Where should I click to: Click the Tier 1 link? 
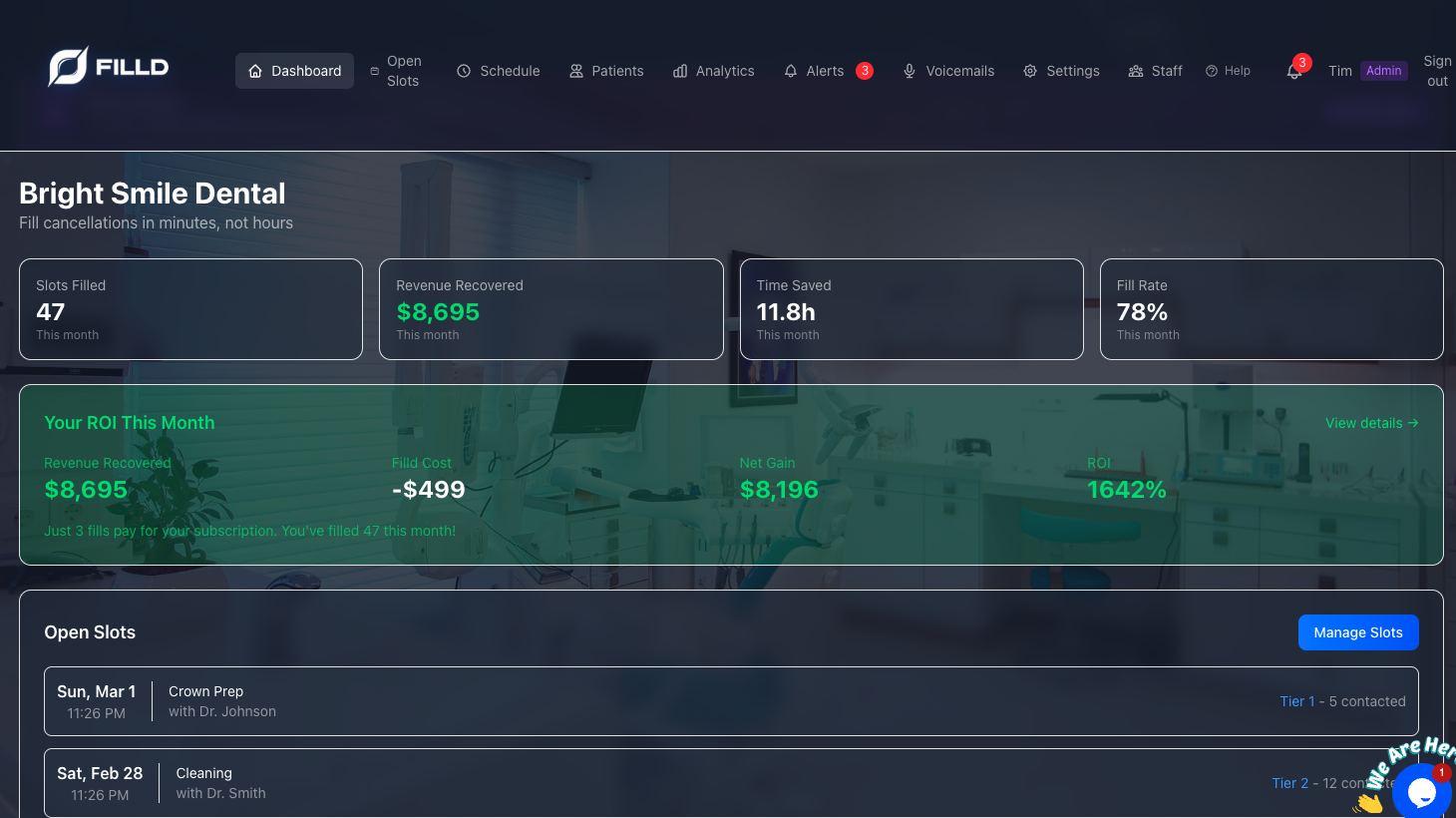(x=1296, y=701)
